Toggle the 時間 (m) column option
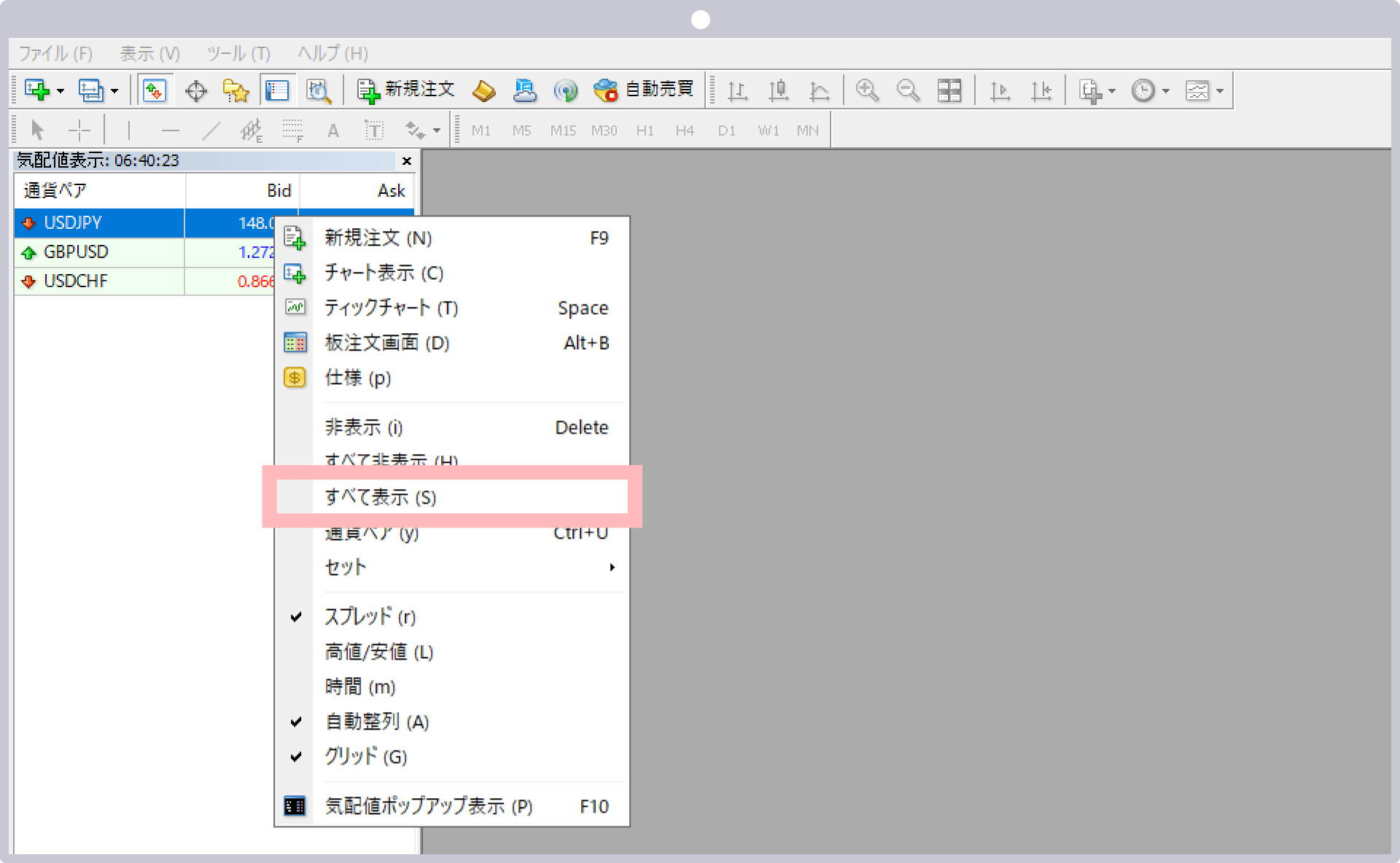 [452, 687]
